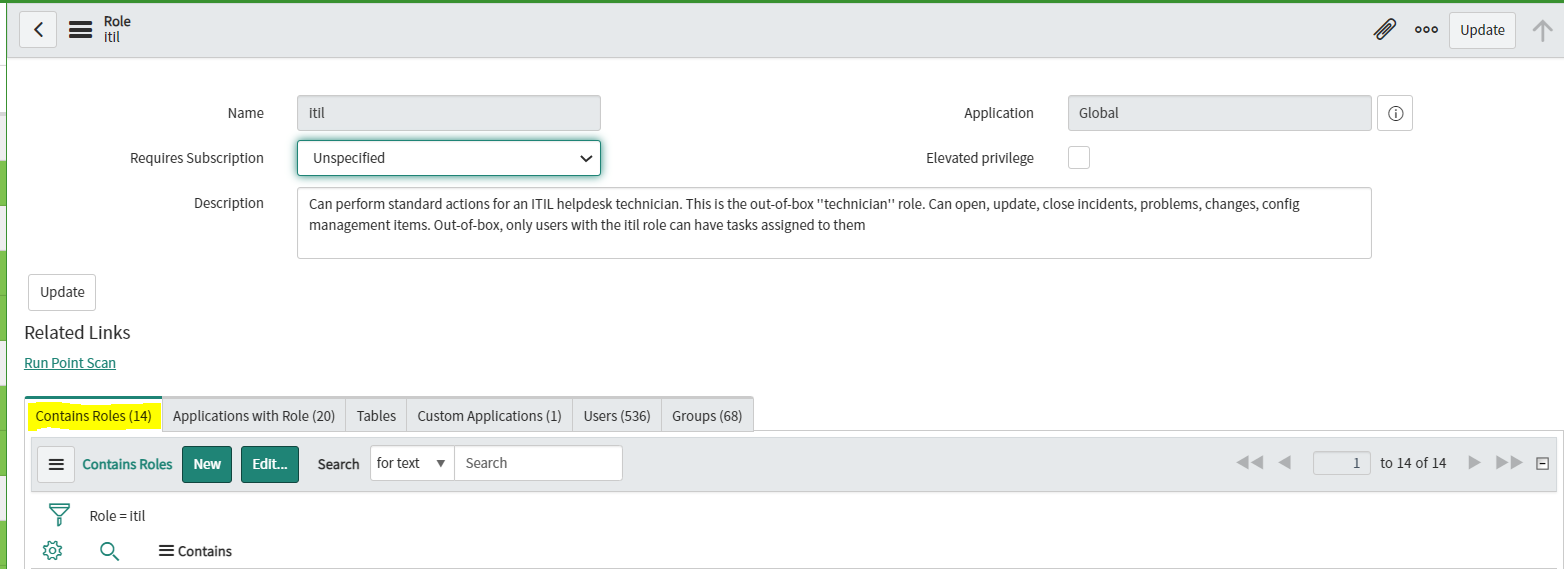1564x569 pixels.
Task: Go to next page of list
Action: (x=1474, y=463)
